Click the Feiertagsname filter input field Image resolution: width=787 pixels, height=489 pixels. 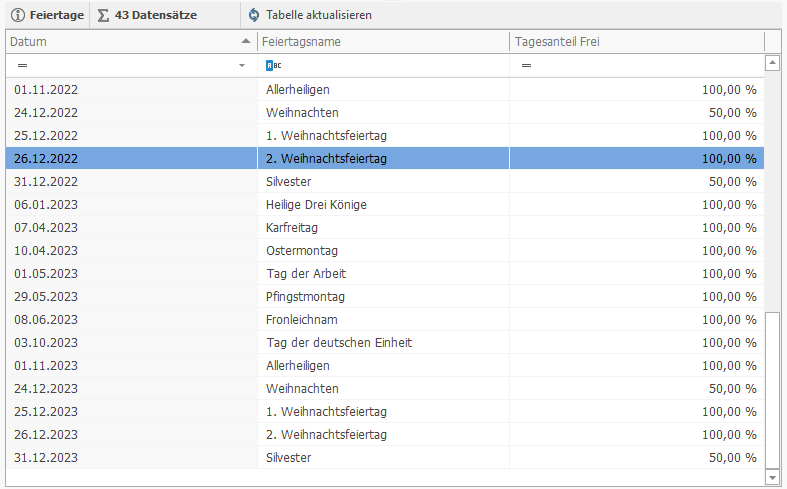[x=383, y=65]
